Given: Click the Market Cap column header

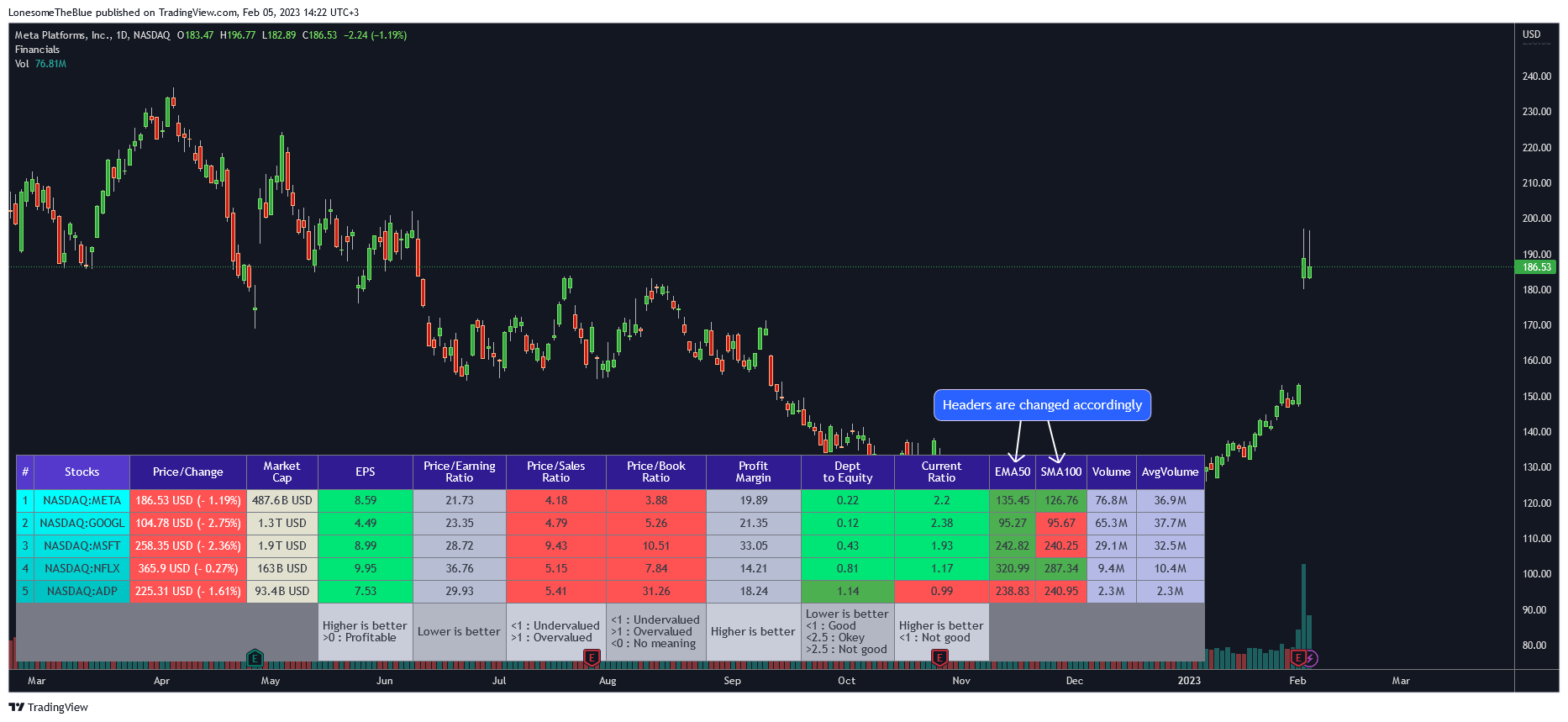Looking at the screenshot, I should (x=282, y=472).
